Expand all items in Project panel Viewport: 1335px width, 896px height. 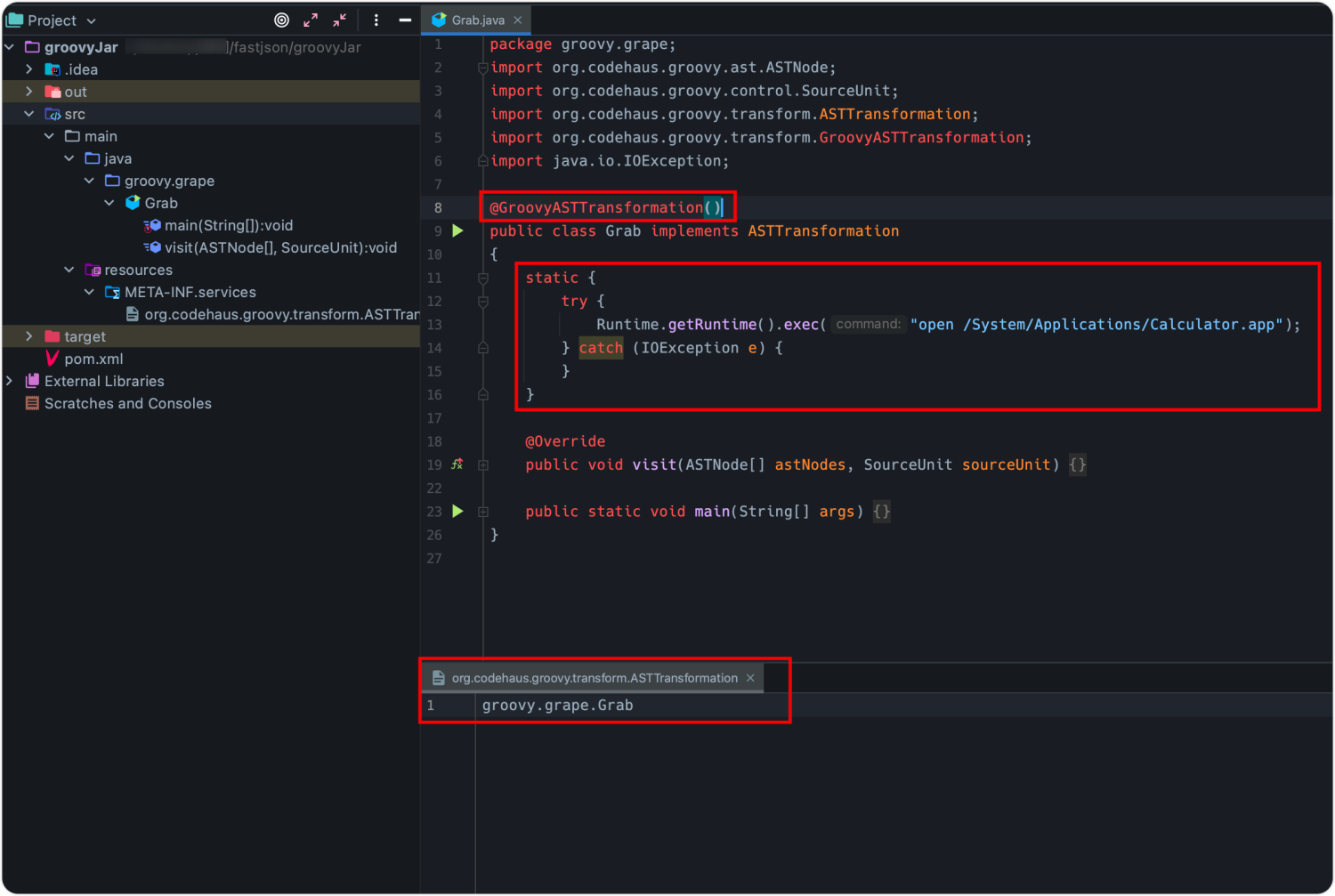tap(311, 20)
